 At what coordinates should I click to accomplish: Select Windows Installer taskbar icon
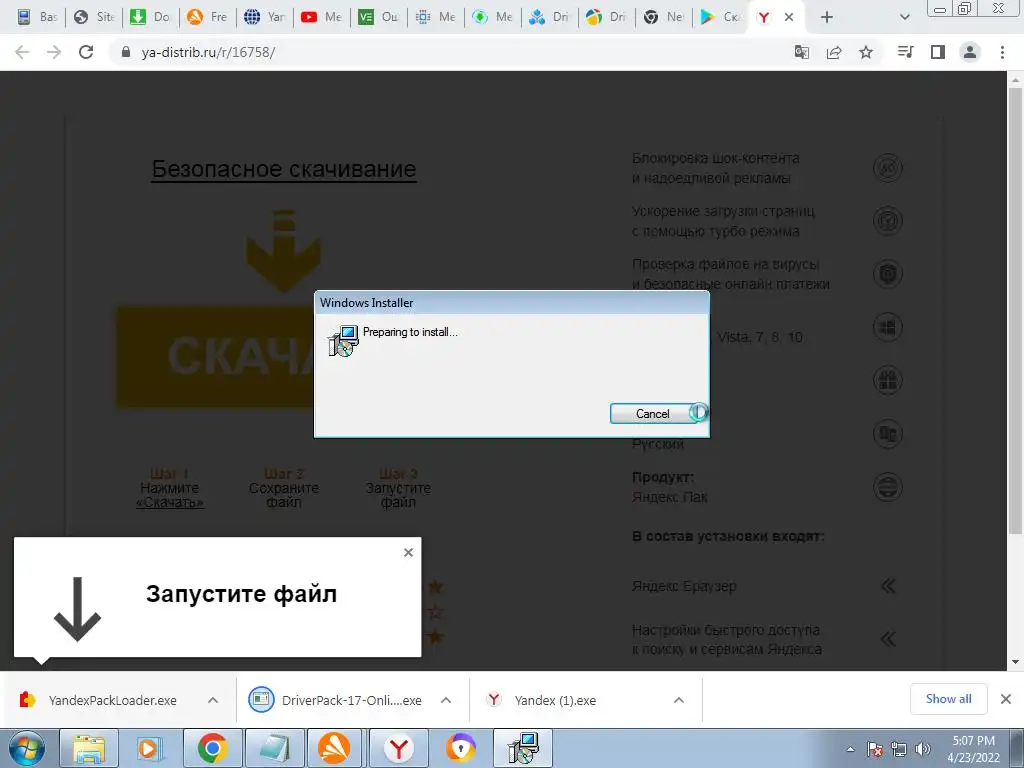[523, 748]
